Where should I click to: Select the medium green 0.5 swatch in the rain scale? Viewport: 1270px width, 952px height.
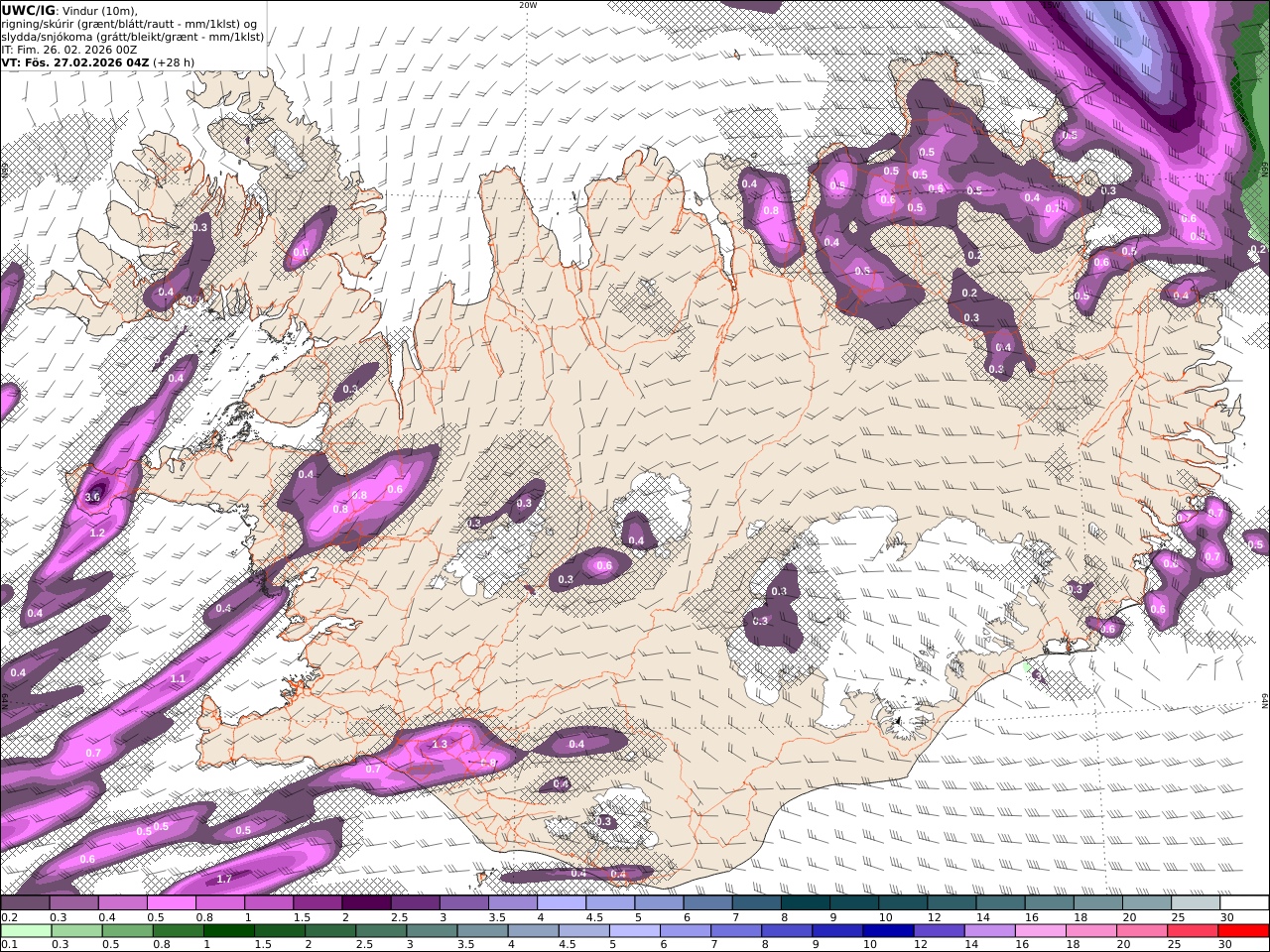(x=127, y=931)
